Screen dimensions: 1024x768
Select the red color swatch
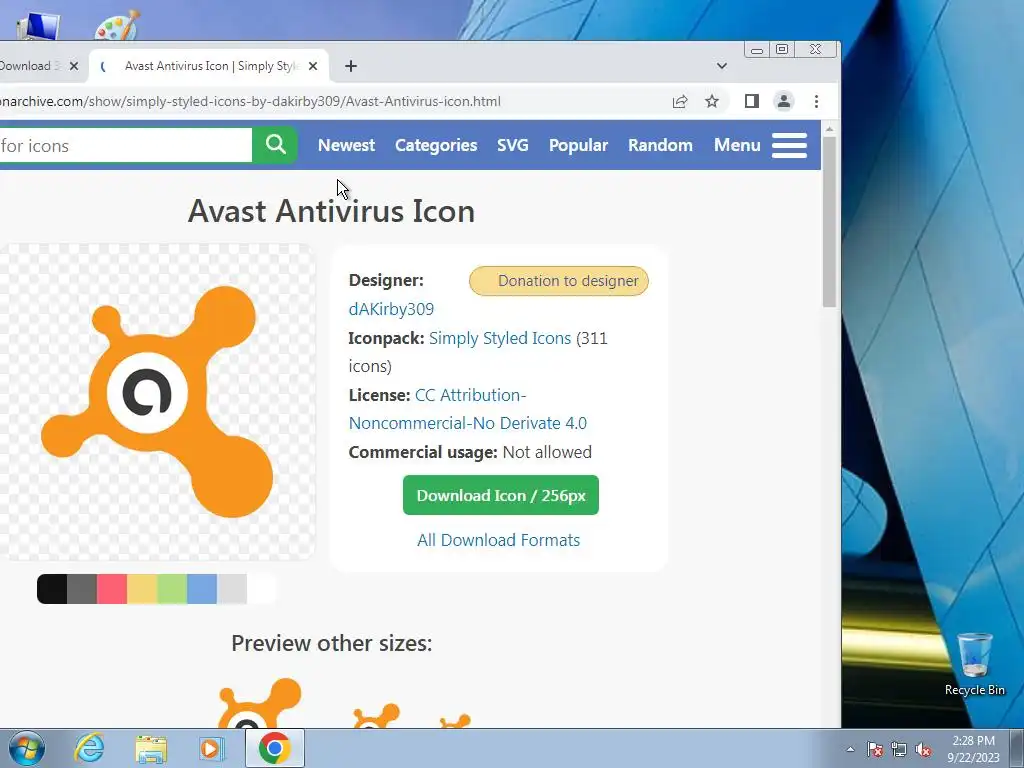112,589
